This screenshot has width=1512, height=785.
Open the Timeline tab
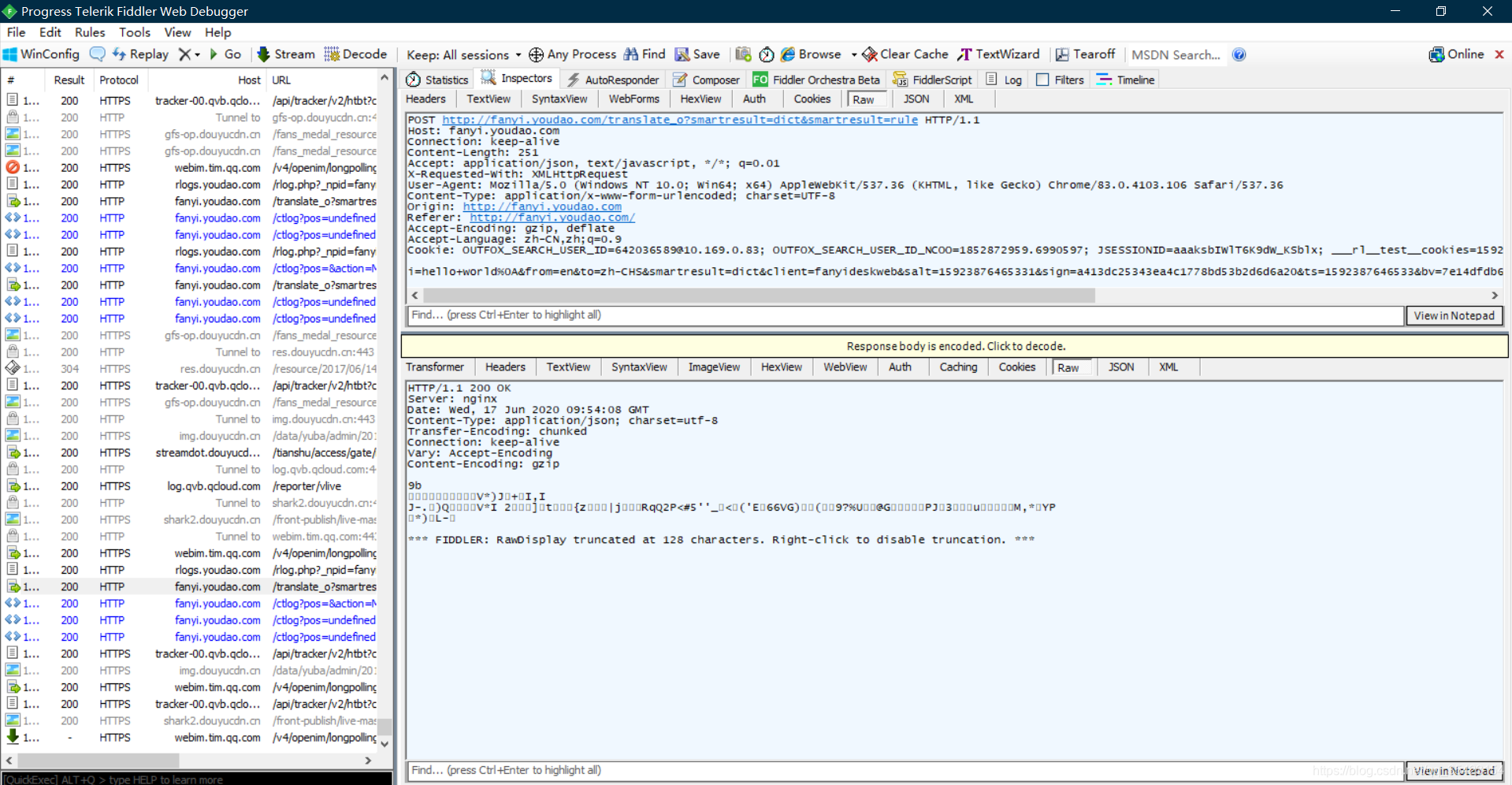1125,80
